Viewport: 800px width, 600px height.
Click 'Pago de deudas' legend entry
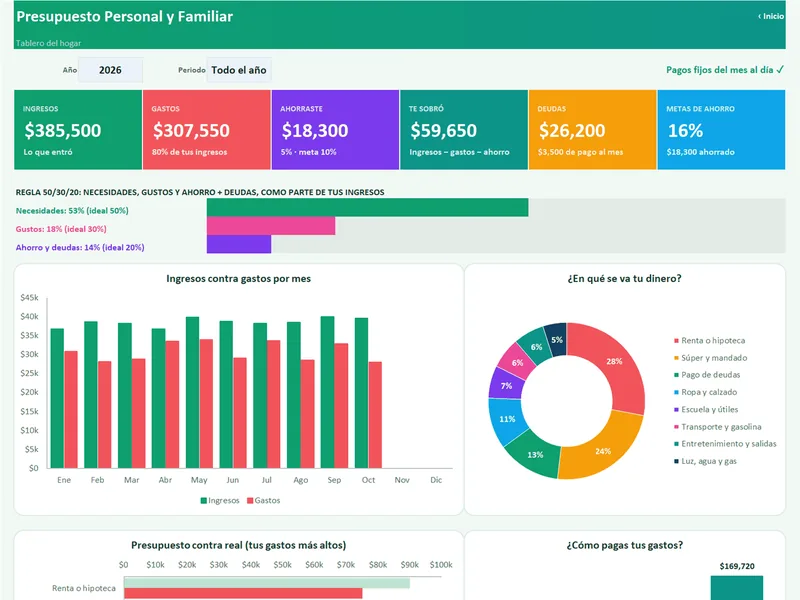707,374
